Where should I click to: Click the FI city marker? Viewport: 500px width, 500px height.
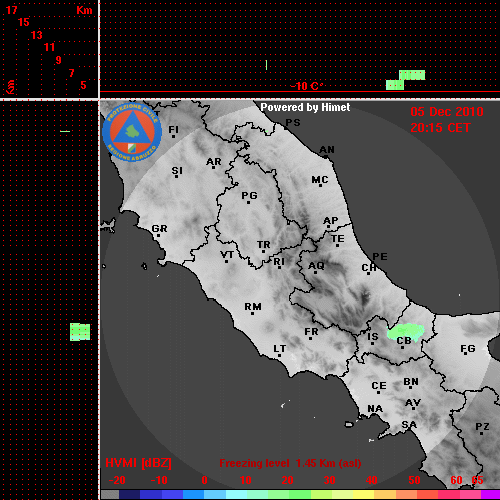pyautogui.click(x=173, y=136)
